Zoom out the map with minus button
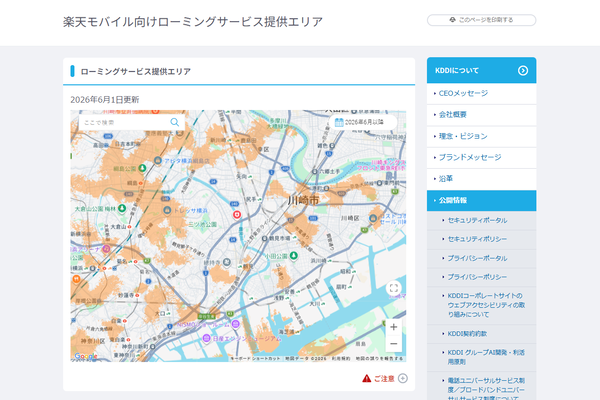This screenshot has width=600, height=400. pos(393,344)
